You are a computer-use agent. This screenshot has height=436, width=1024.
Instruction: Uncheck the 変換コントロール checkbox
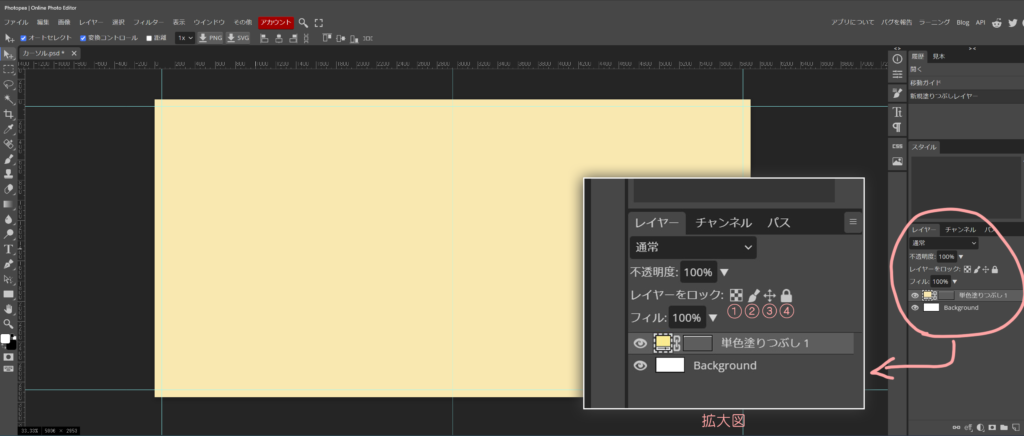81,38
